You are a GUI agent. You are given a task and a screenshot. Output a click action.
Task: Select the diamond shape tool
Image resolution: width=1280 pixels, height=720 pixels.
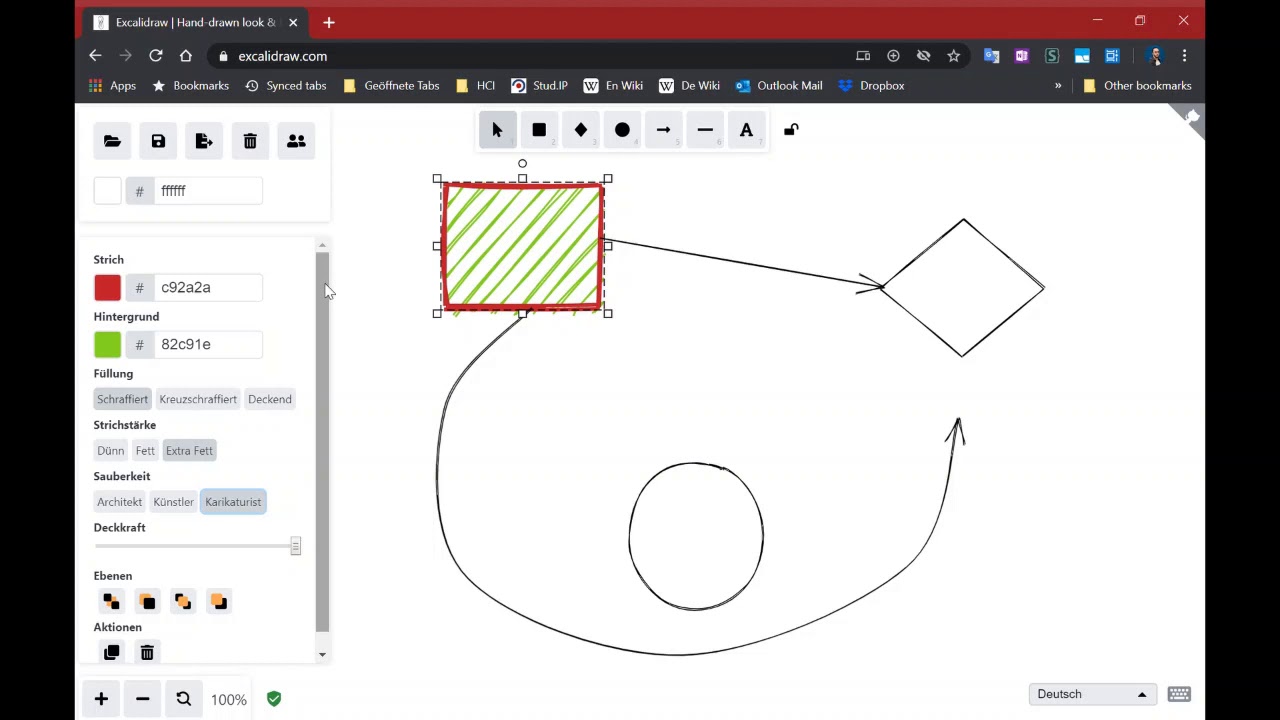pos(581,130)
